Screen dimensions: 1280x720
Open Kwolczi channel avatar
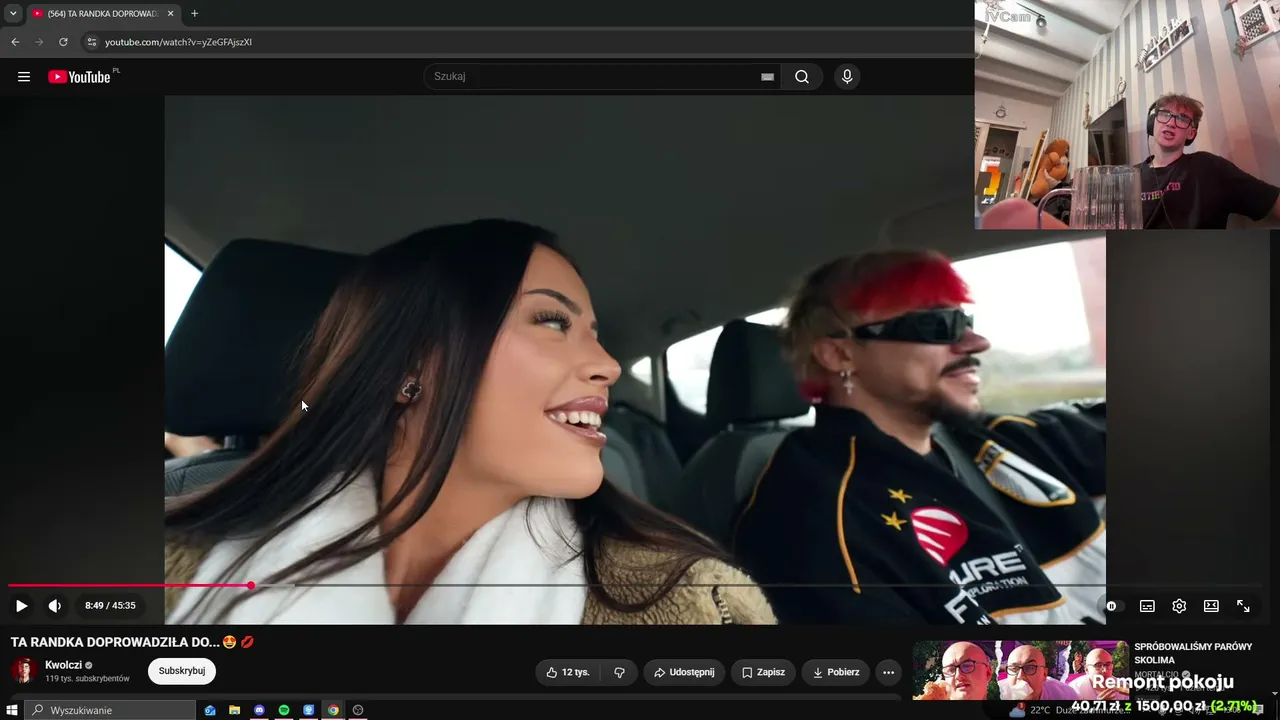pyautogui.click(x=24, y=670)
